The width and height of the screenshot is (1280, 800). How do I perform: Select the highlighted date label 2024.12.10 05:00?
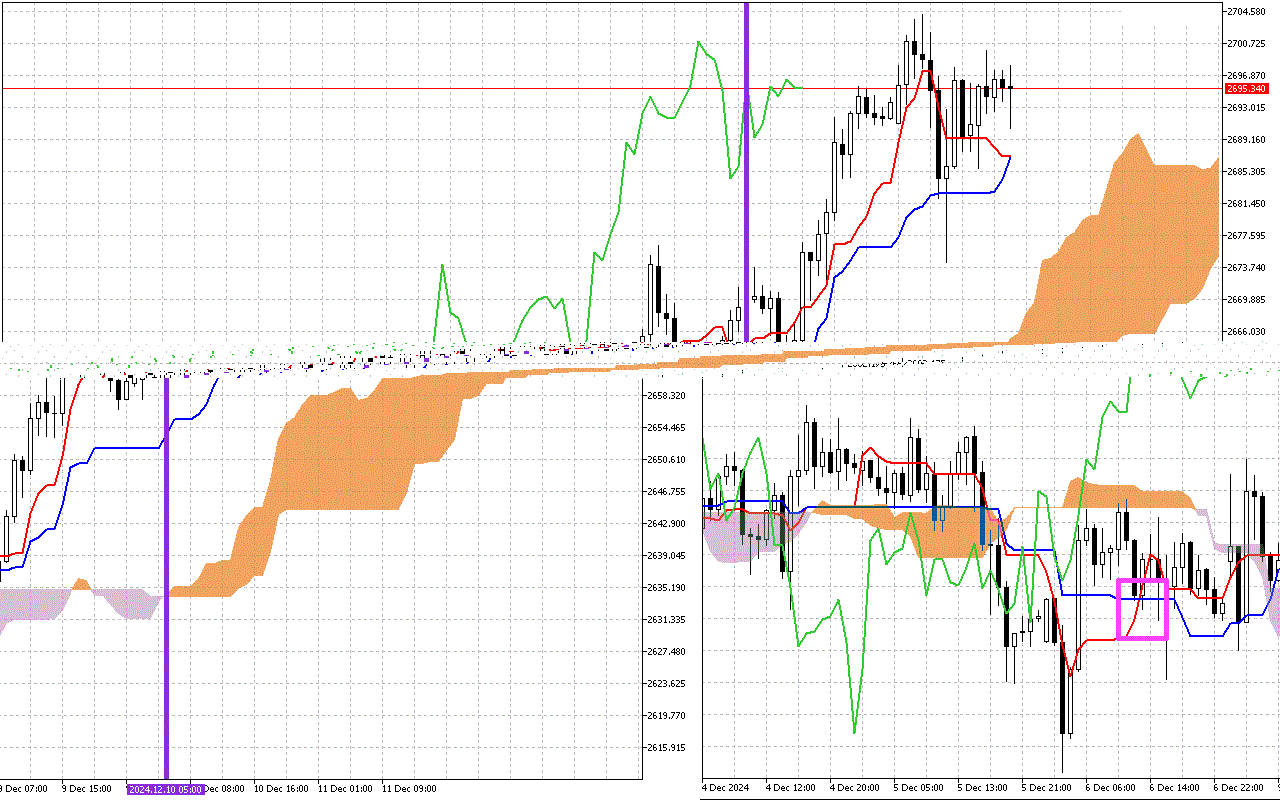pyautogui.click(x=166, y=789)
